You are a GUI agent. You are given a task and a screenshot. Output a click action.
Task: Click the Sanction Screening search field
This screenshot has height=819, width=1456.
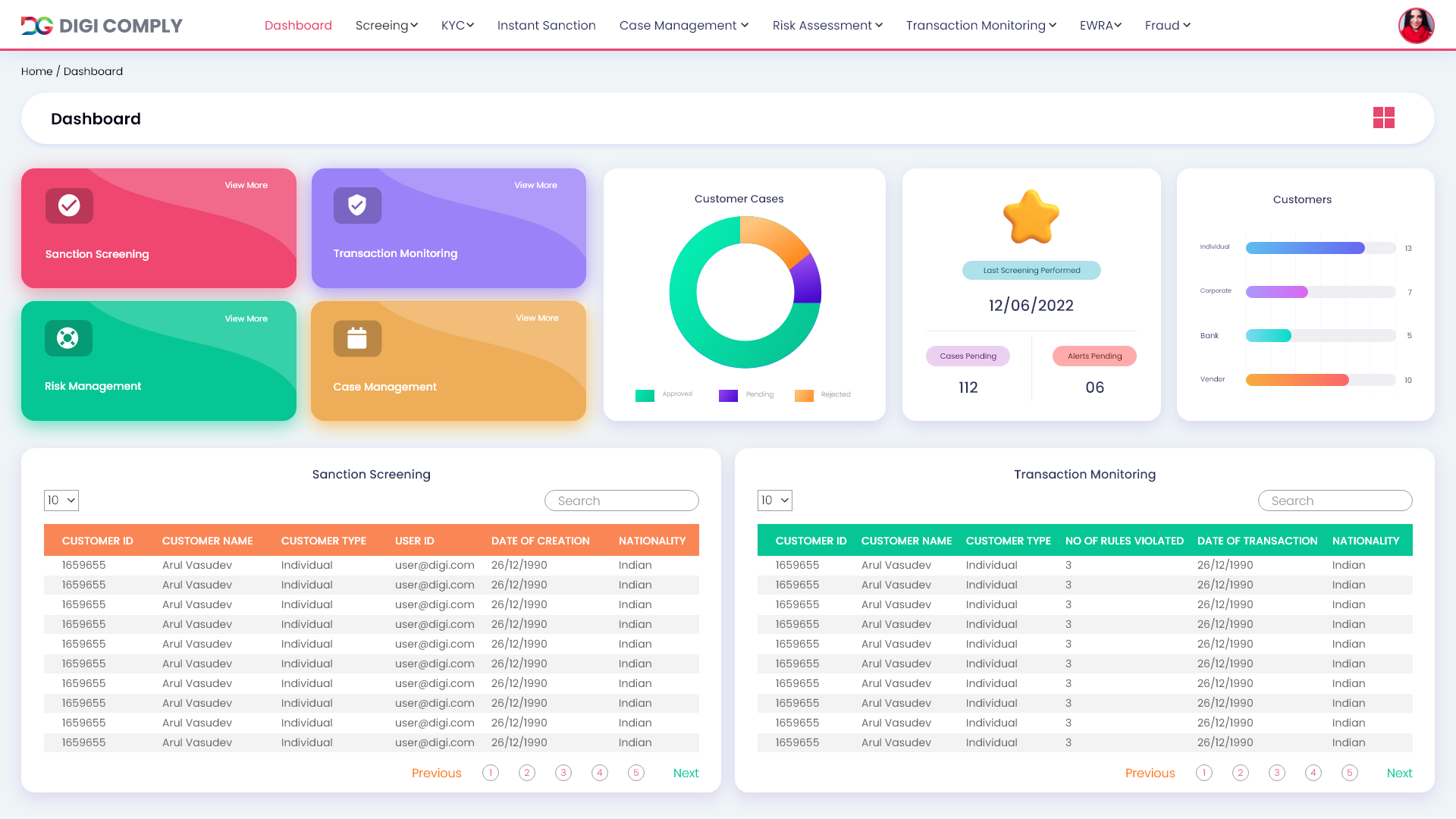(x=621, y=500)
